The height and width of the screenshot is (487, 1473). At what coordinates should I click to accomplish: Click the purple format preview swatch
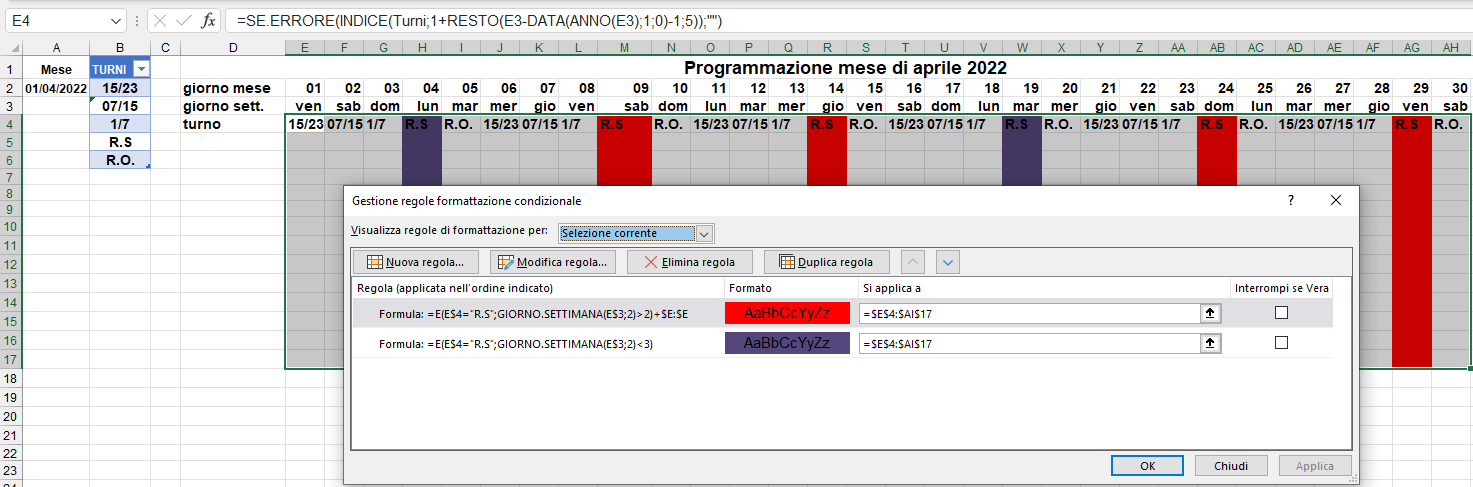[x=787, y=343]
